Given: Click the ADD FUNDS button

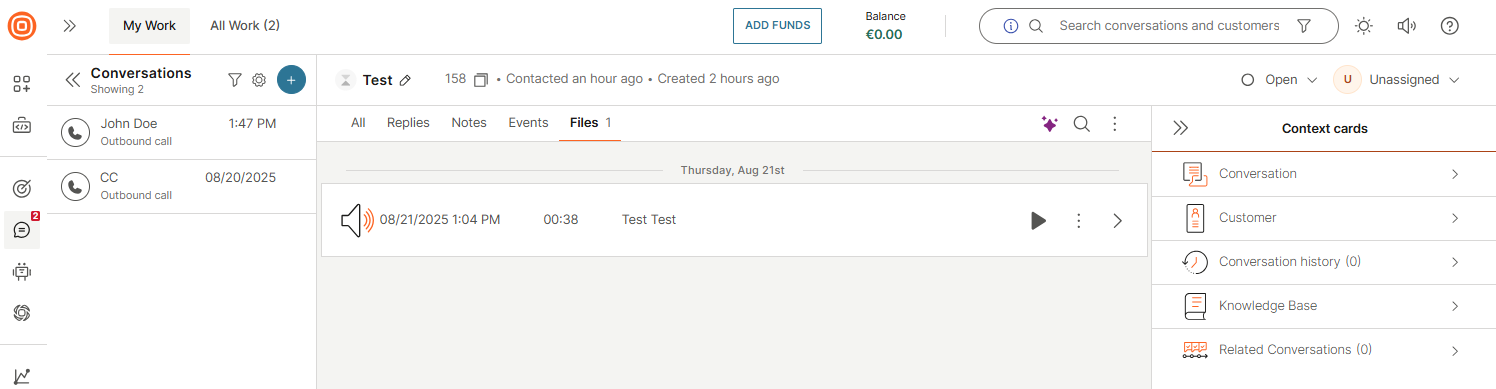Looking at the screenshot, I should 778,26.
